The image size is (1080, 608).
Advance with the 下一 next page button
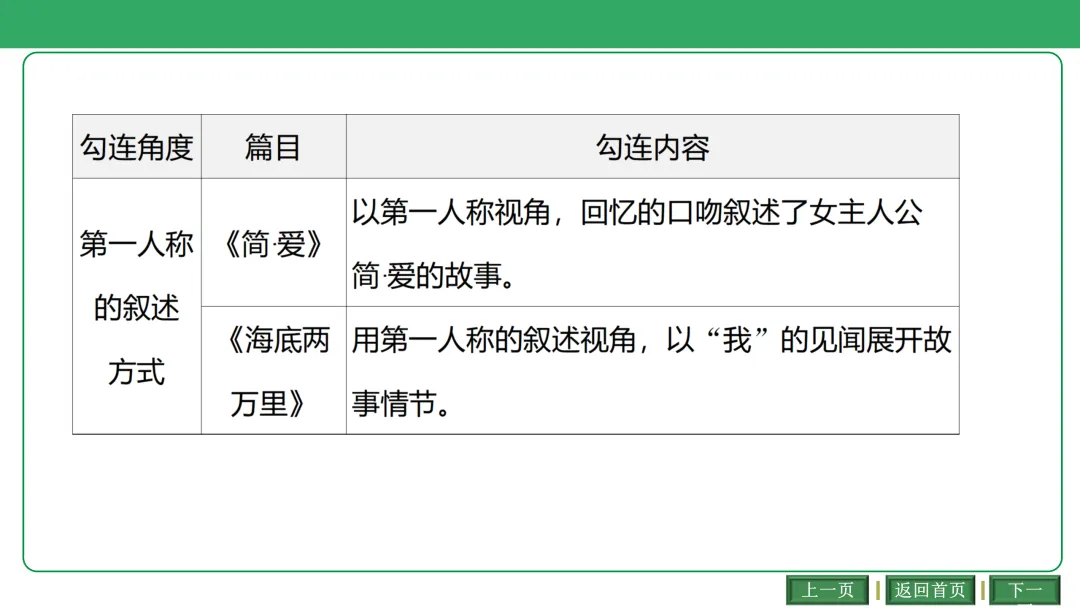click(1025, 590)
